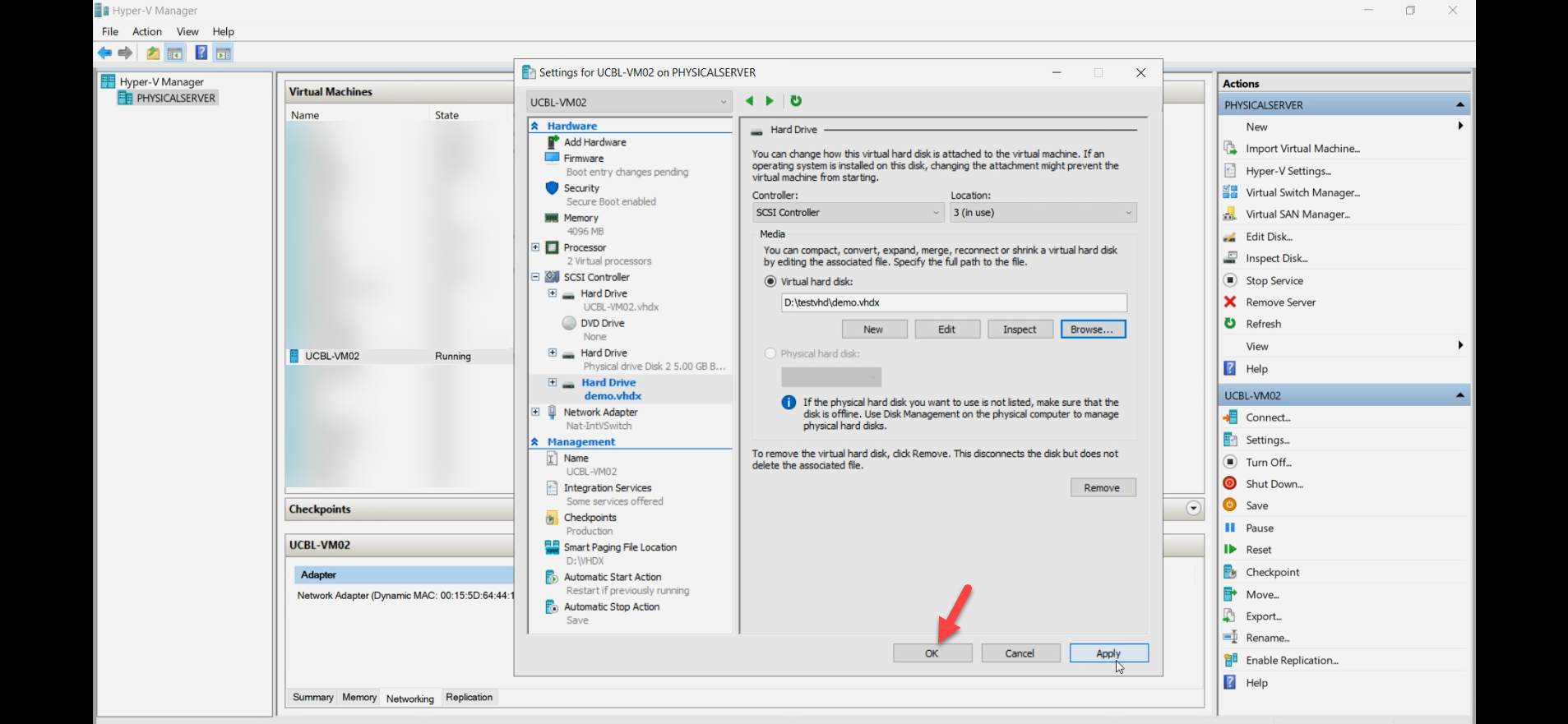1568x724 pixels.
Task: Click the Browse... button
Action: click(x=1093, y=330)
